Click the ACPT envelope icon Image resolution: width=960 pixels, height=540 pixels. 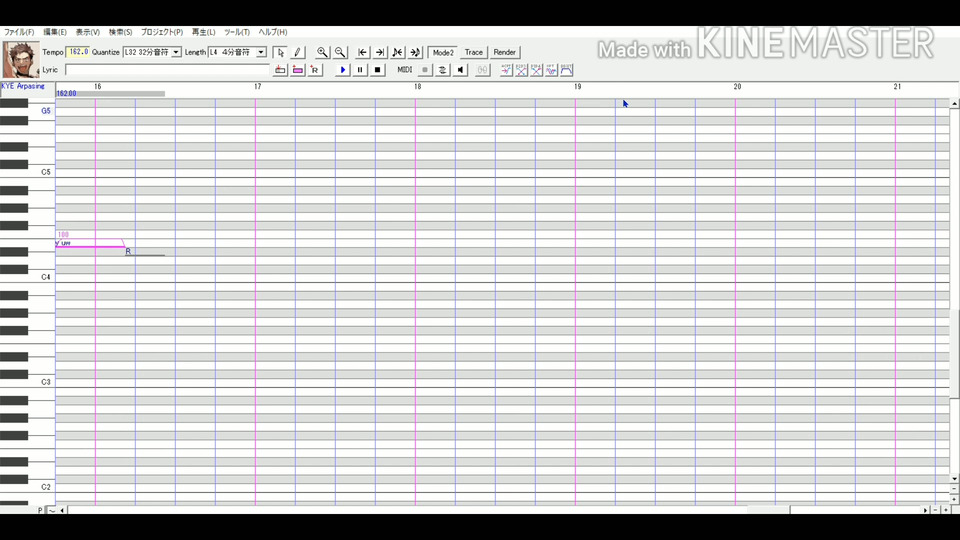(506, 70)
